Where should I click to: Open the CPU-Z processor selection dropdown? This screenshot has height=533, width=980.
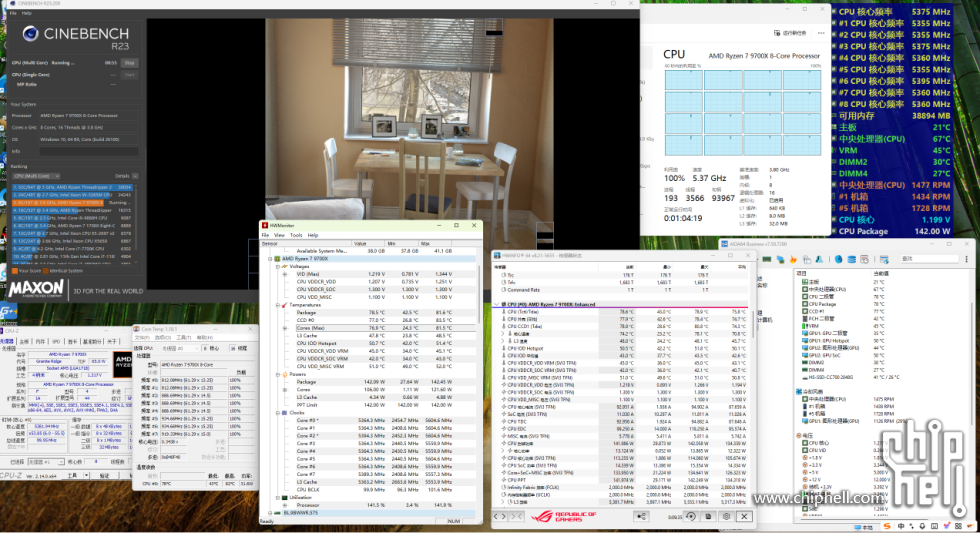coord(45,462)
